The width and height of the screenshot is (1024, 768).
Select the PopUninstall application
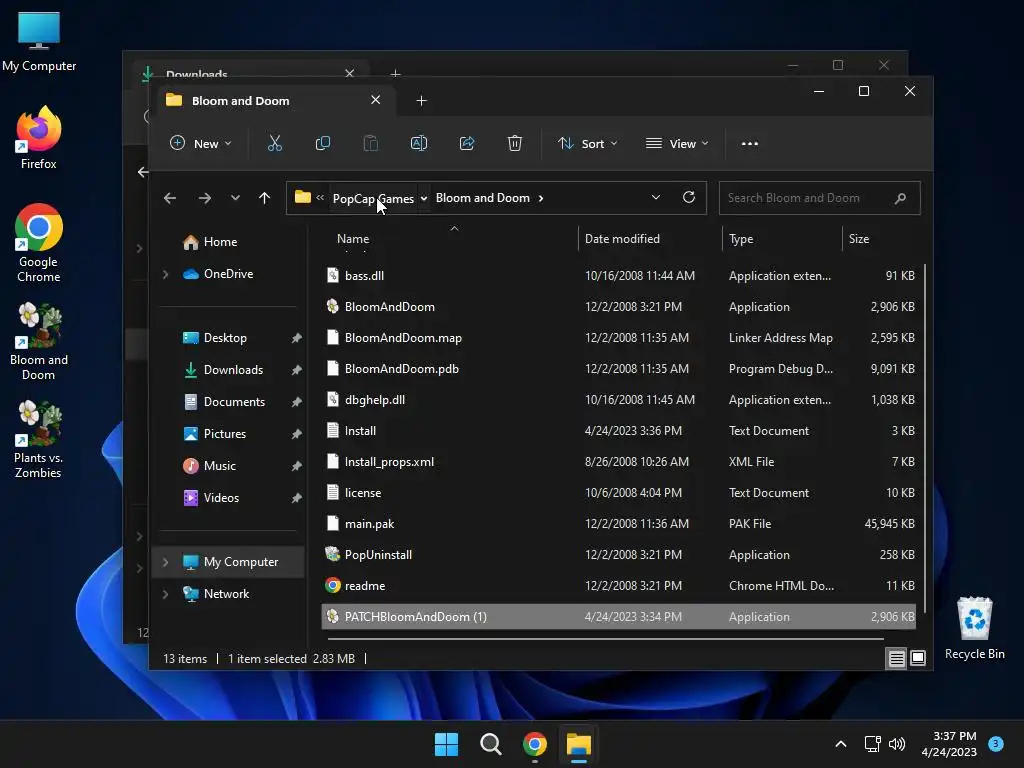tap(618, 555)
